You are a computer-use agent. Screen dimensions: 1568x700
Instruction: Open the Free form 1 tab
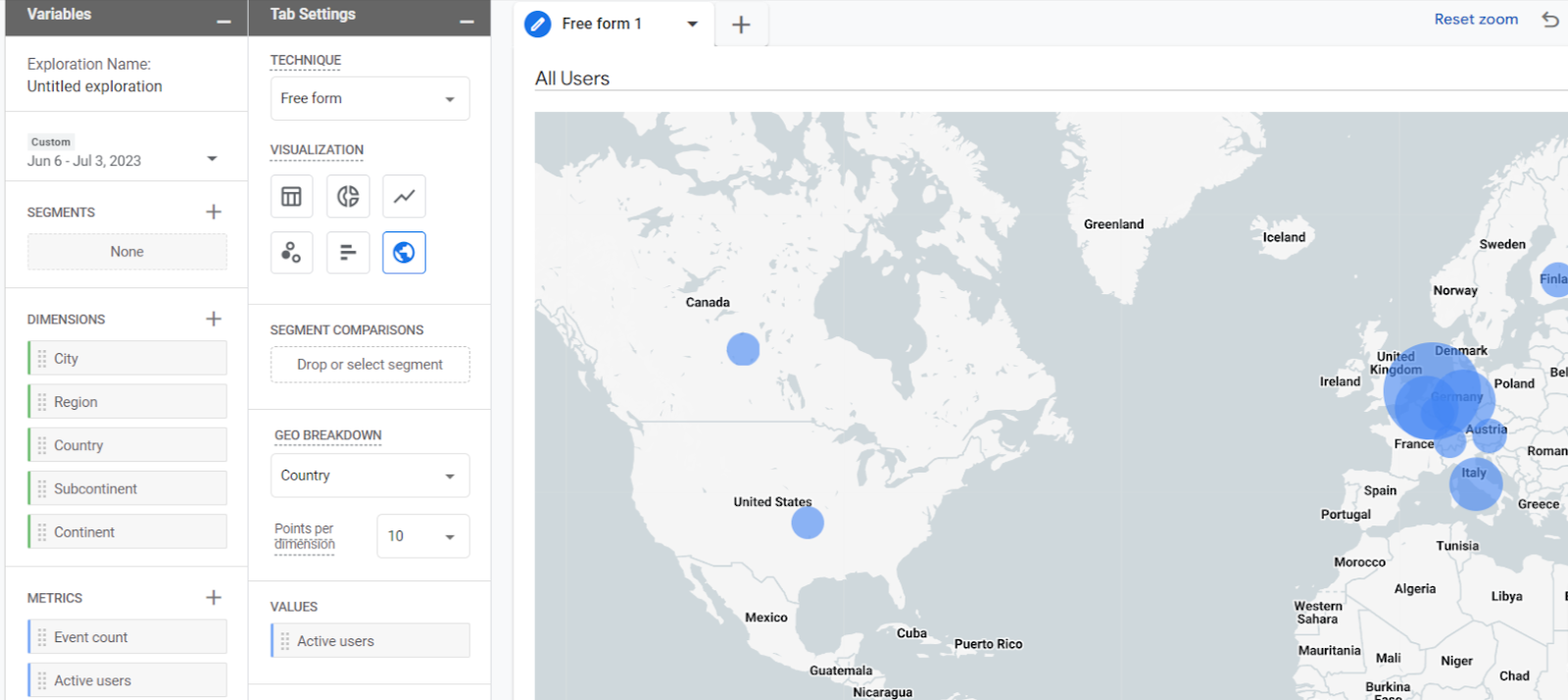click(x=601, y=24)
